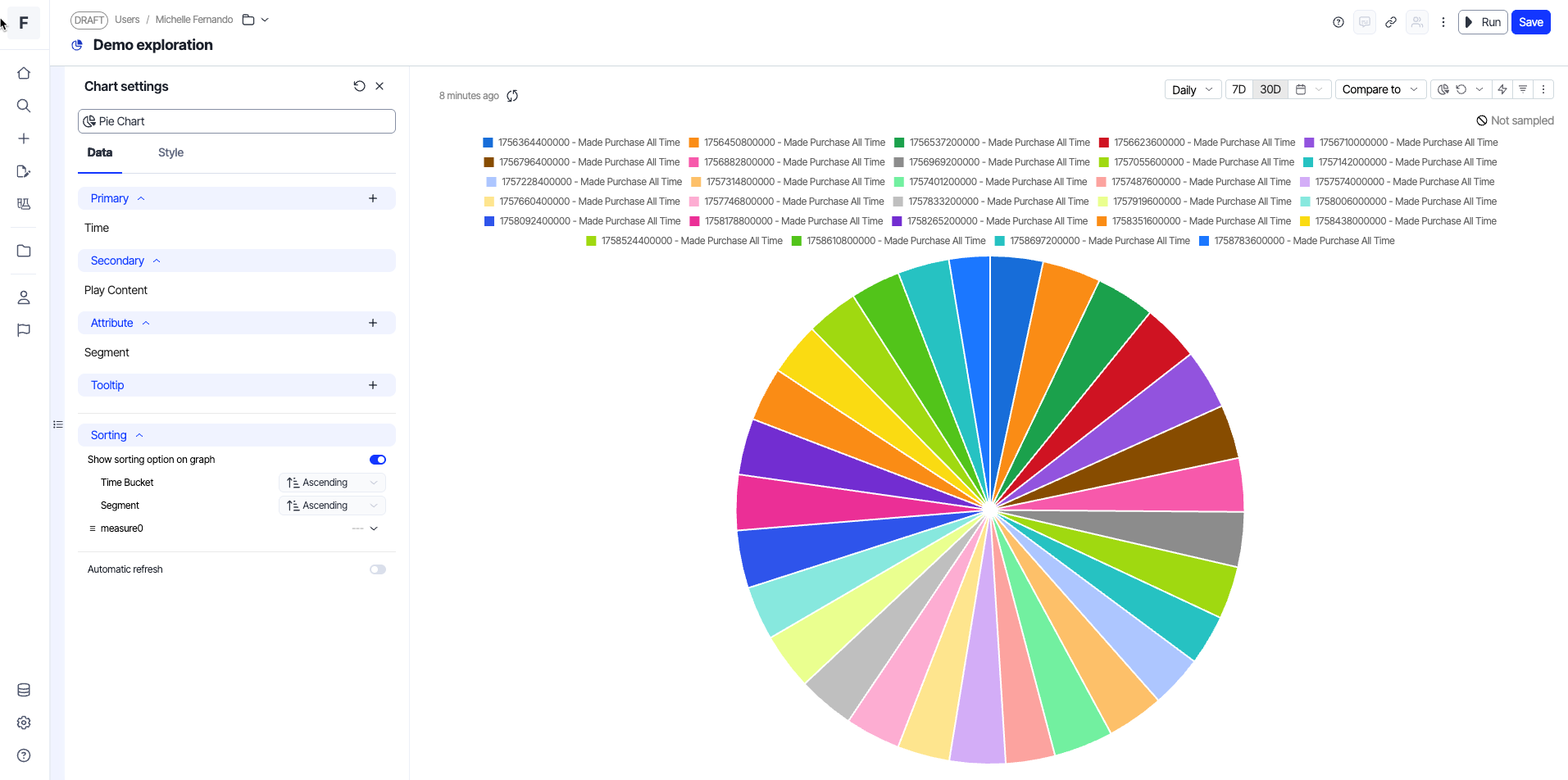Enable the Automatic refresh toggle
Screen dimensions: 1568x780
pos(378,569)
